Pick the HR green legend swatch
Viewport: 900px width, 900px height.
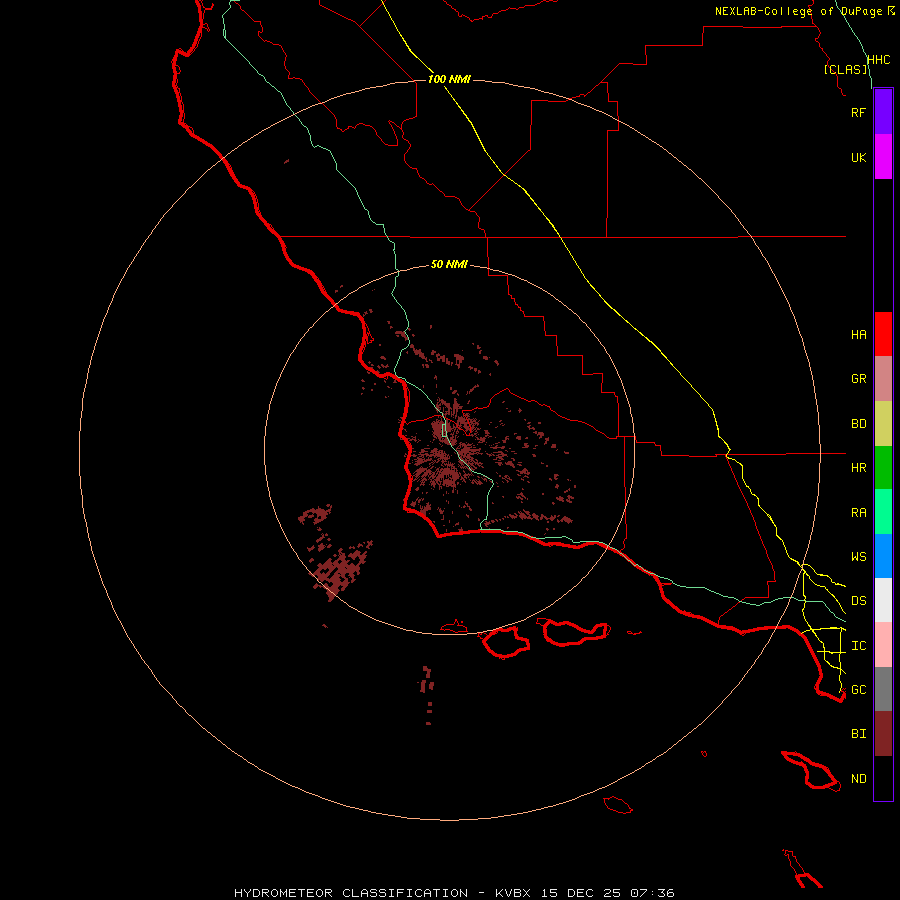coord(883,468)
